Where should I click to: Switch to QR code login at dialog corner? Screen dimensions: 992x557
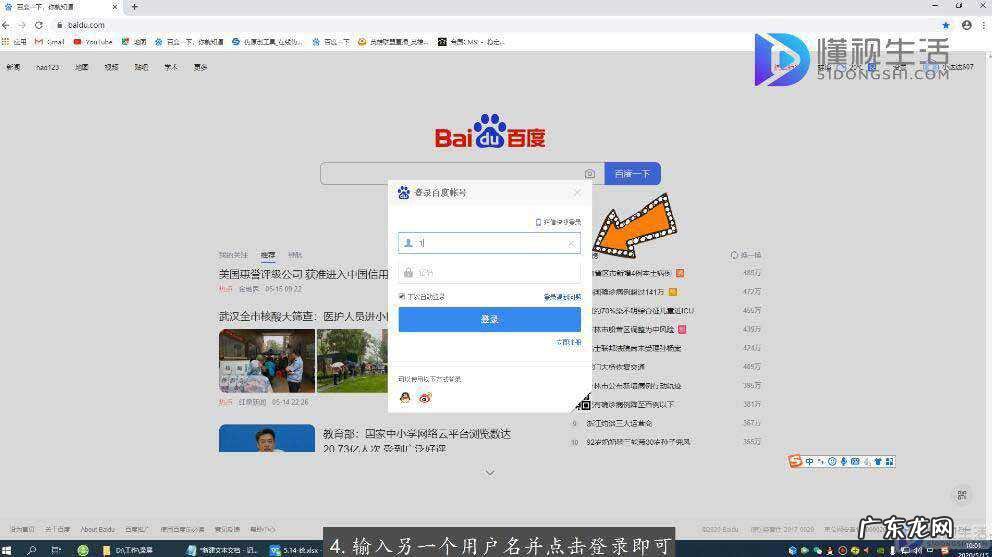tap(583, 401)
